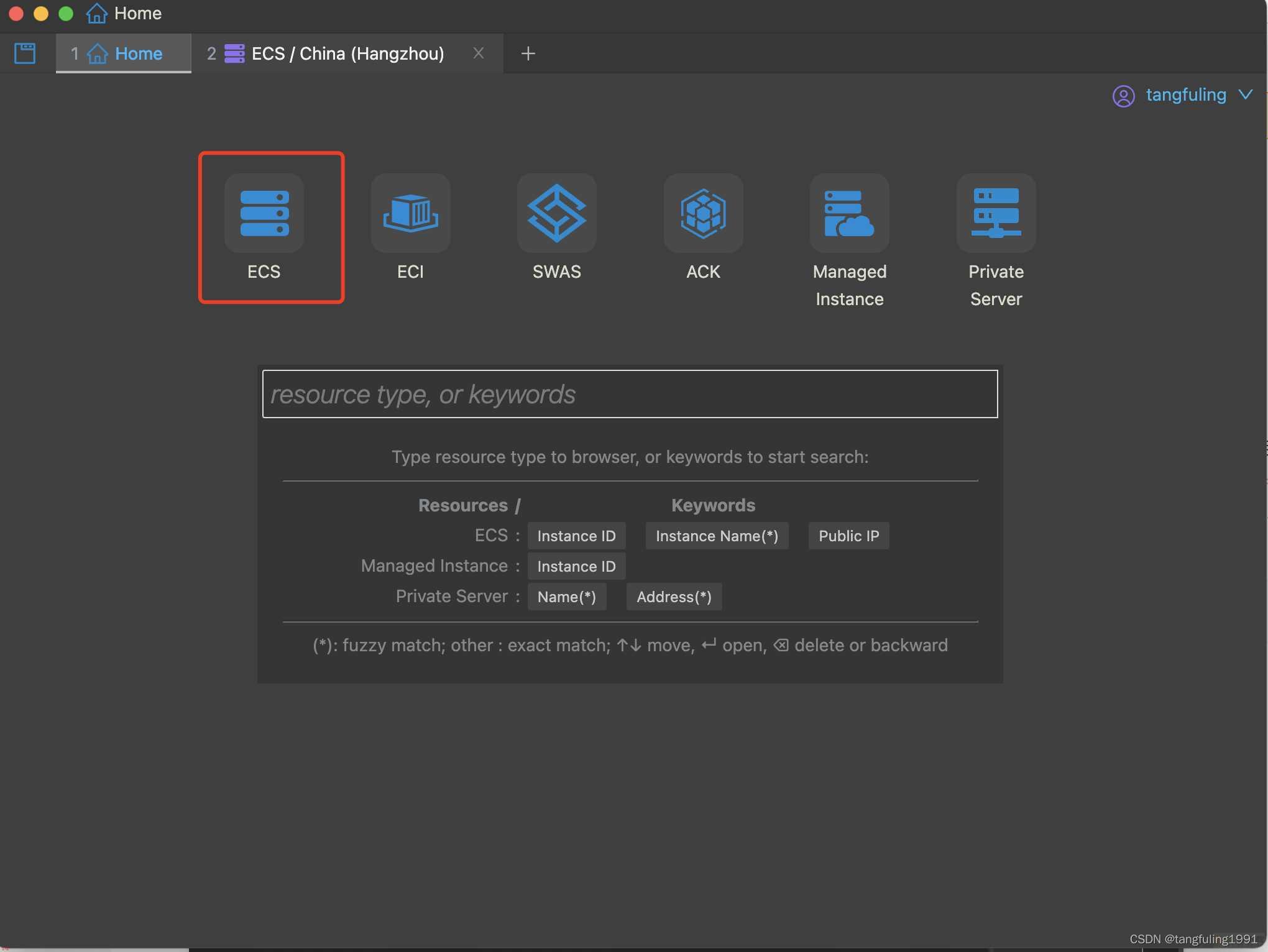
Task: Select the ECS Instance ID keyword
Action: tap(576, 536)
